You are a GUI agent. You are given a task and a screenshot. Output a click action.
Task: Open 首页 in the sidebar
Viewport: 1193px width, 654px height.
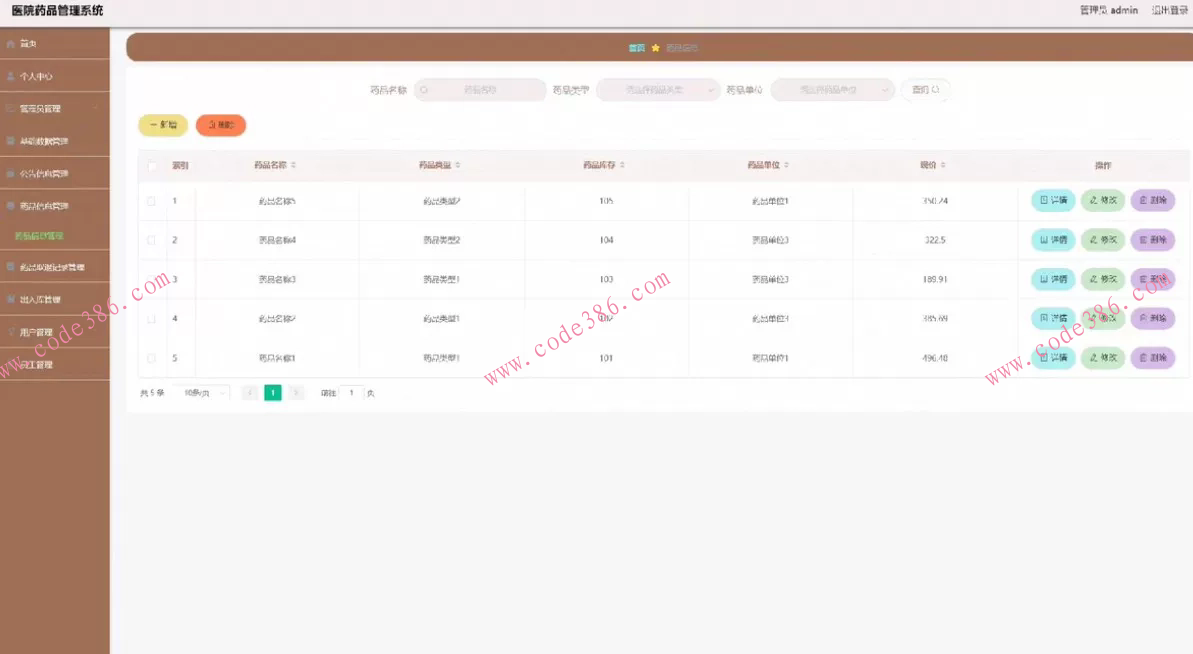[x=55, y=44]
